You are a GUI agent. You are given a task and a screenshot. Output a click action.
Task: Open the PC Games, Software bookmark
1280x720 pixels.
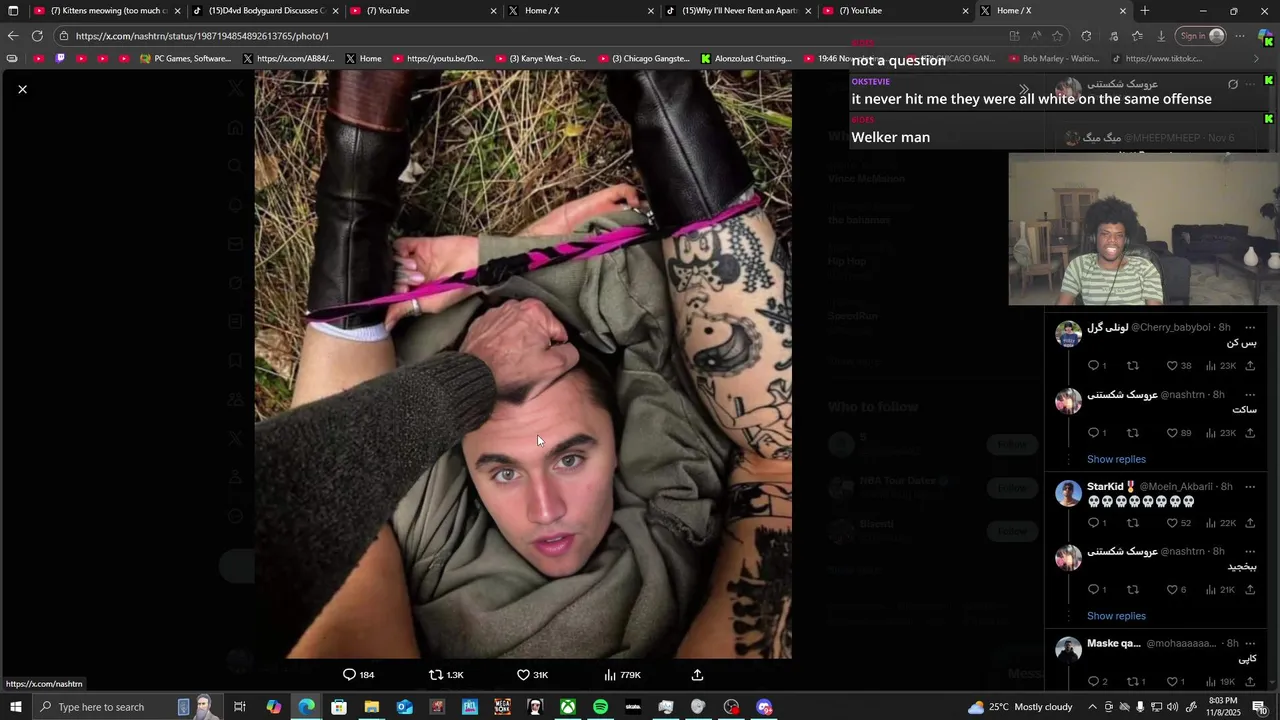click(x=186, y=59)
